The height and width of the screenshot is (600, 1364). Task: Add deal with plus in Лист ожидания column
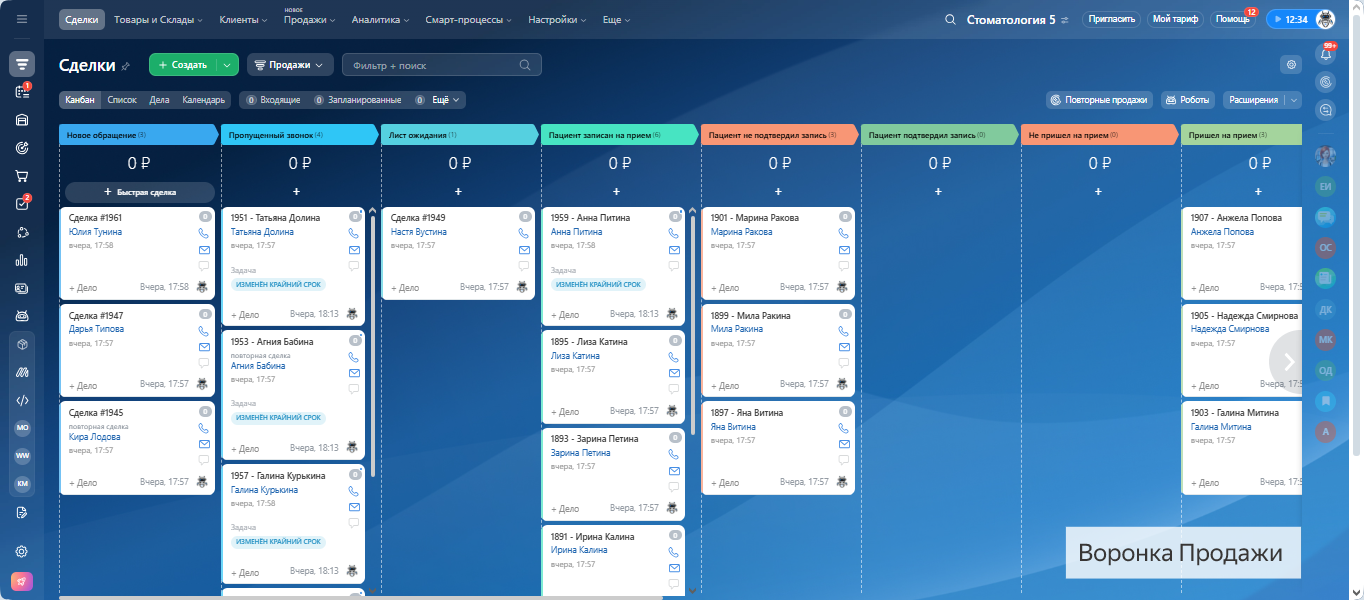click(458, 191)
